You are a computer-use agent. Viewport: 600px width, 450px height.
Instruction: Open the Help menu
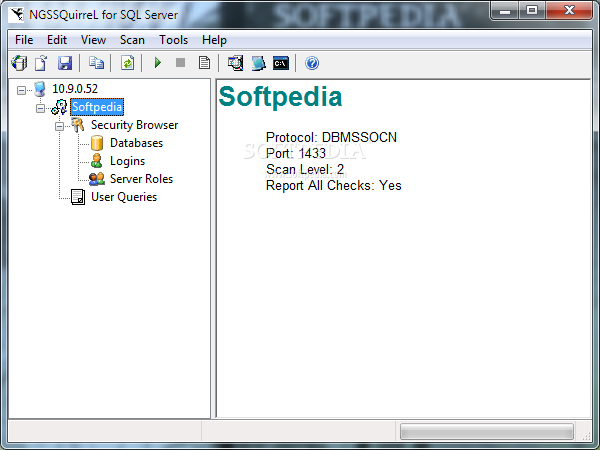point(214,40)
